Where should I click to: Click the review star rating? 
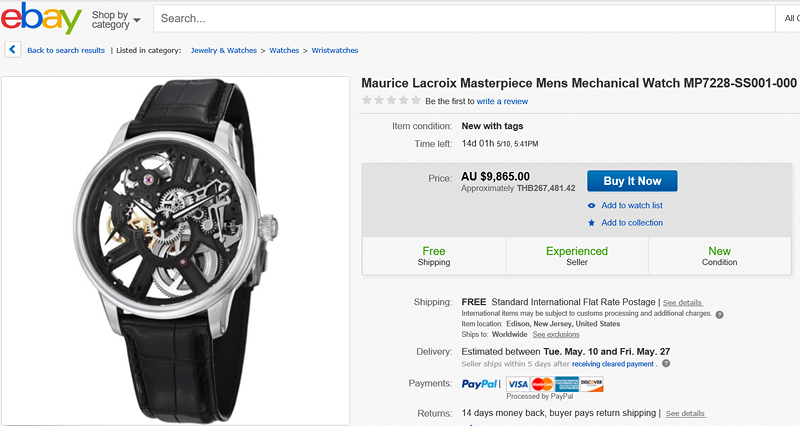(391, 101)
